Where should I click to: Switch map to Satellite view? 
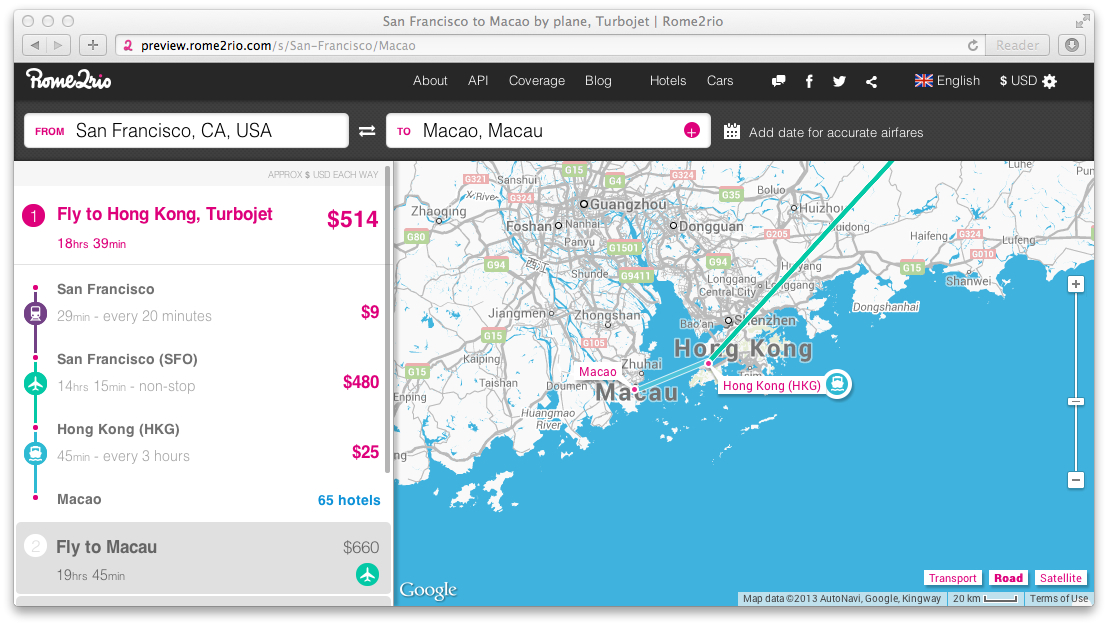tap(1061, 578)
